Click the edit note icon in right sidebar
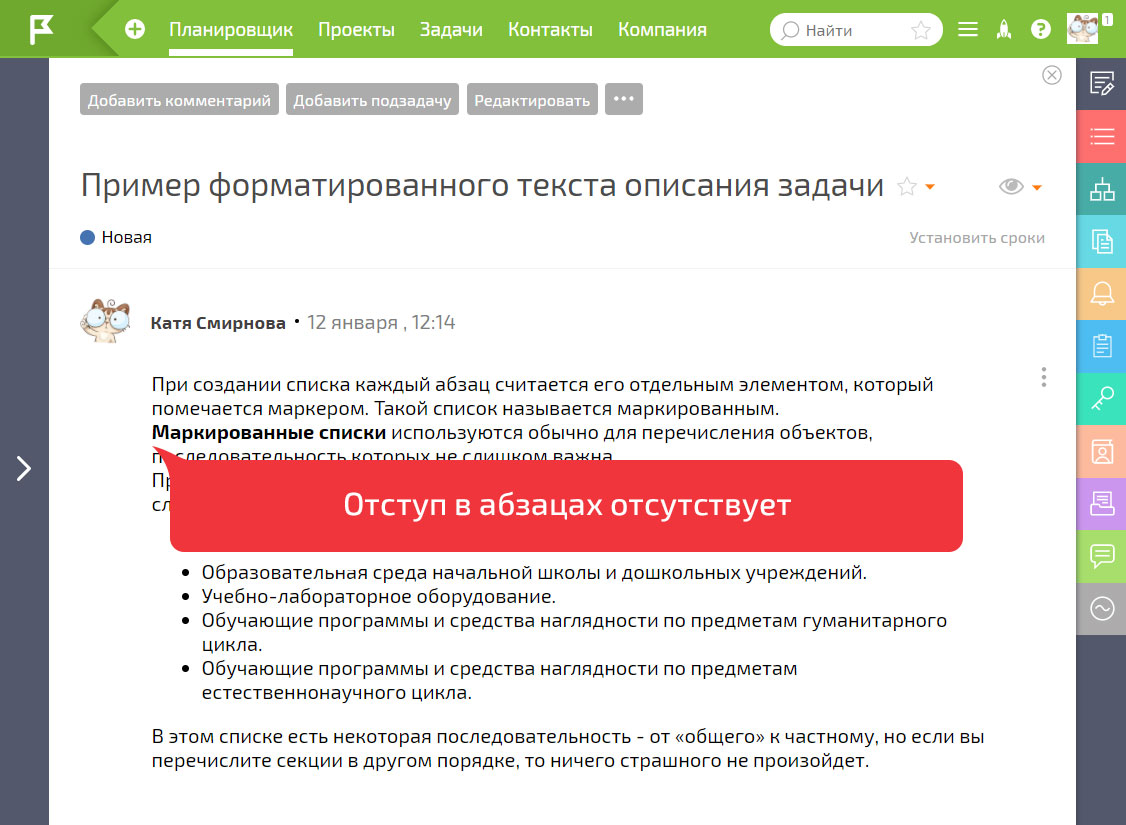The image size is (1126, 825). [x=1102, y=83]
